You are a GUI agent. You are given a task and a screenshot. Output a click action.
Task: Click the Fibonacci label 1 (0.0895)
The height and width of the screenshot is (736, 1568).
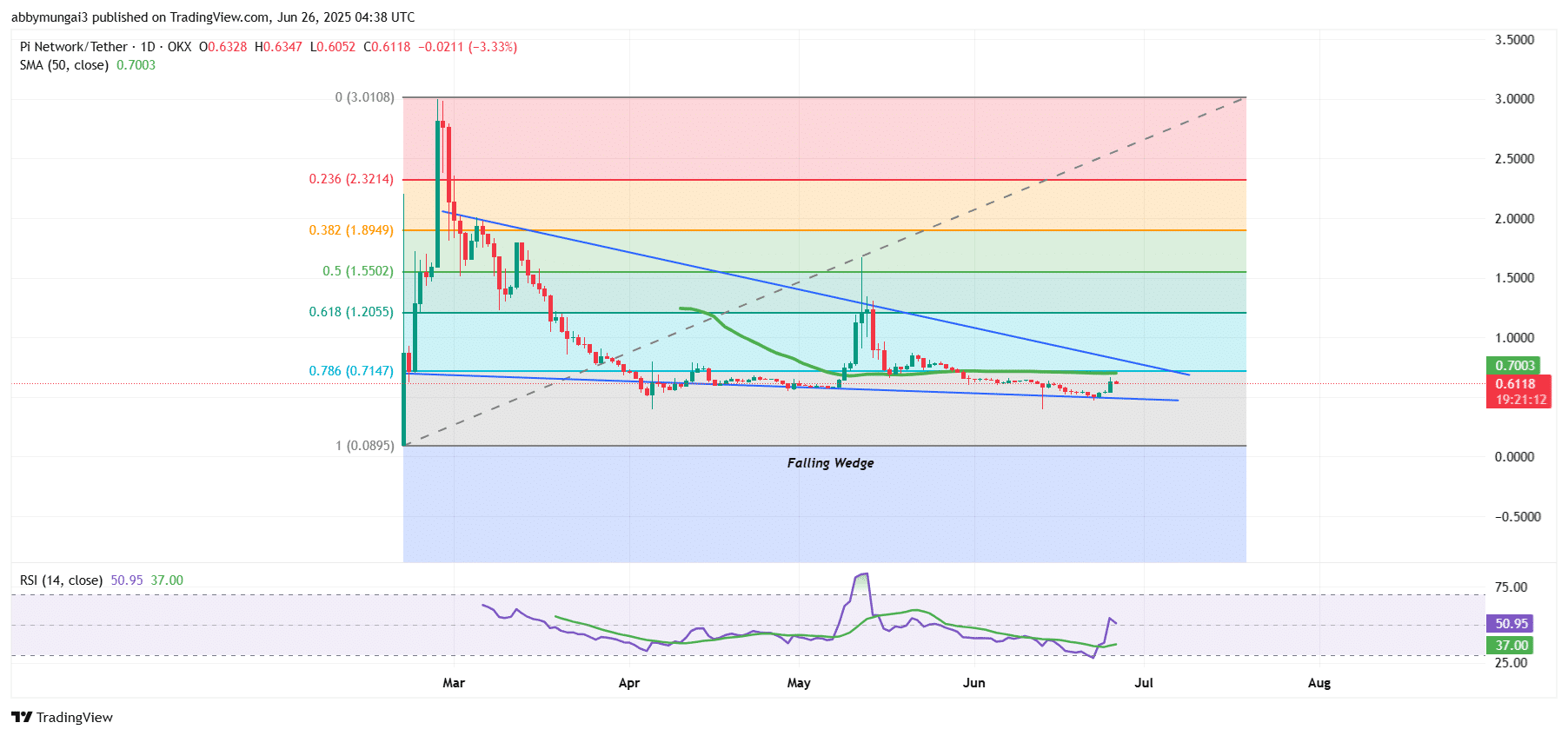365,446
